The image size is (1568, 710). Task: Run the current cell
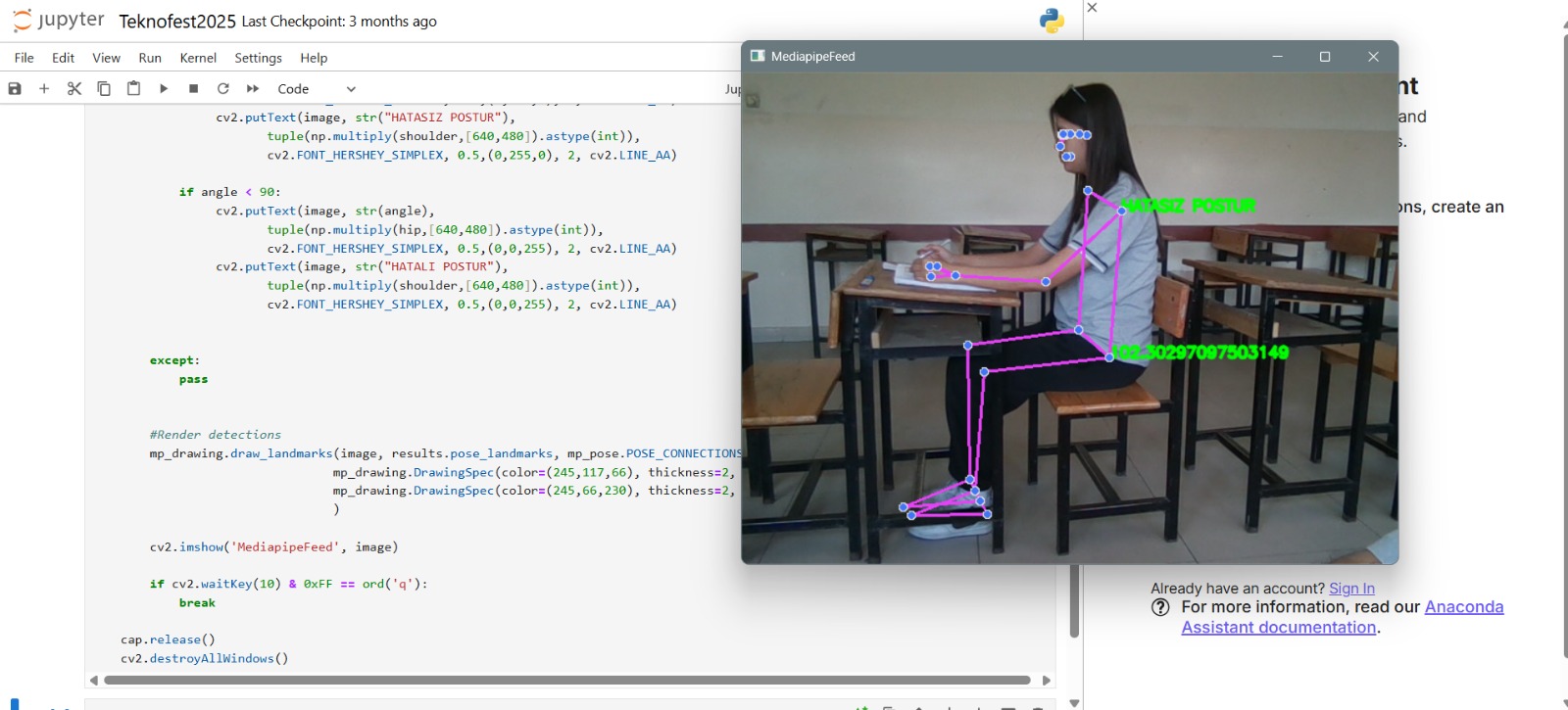pos(164,89)
